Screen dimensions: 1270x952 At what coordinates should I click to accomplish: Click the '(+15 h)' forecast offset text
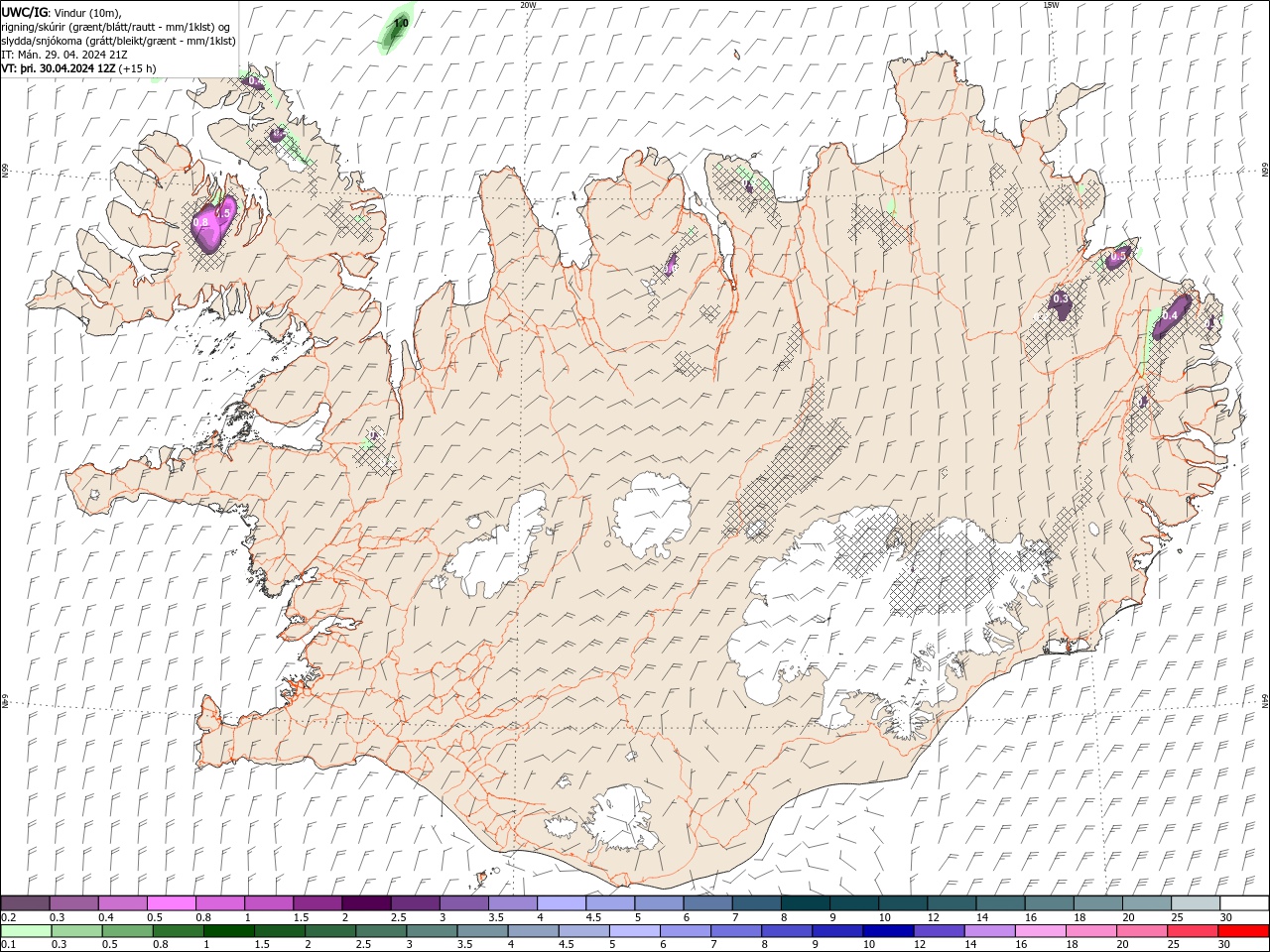(x=137, y=68)
